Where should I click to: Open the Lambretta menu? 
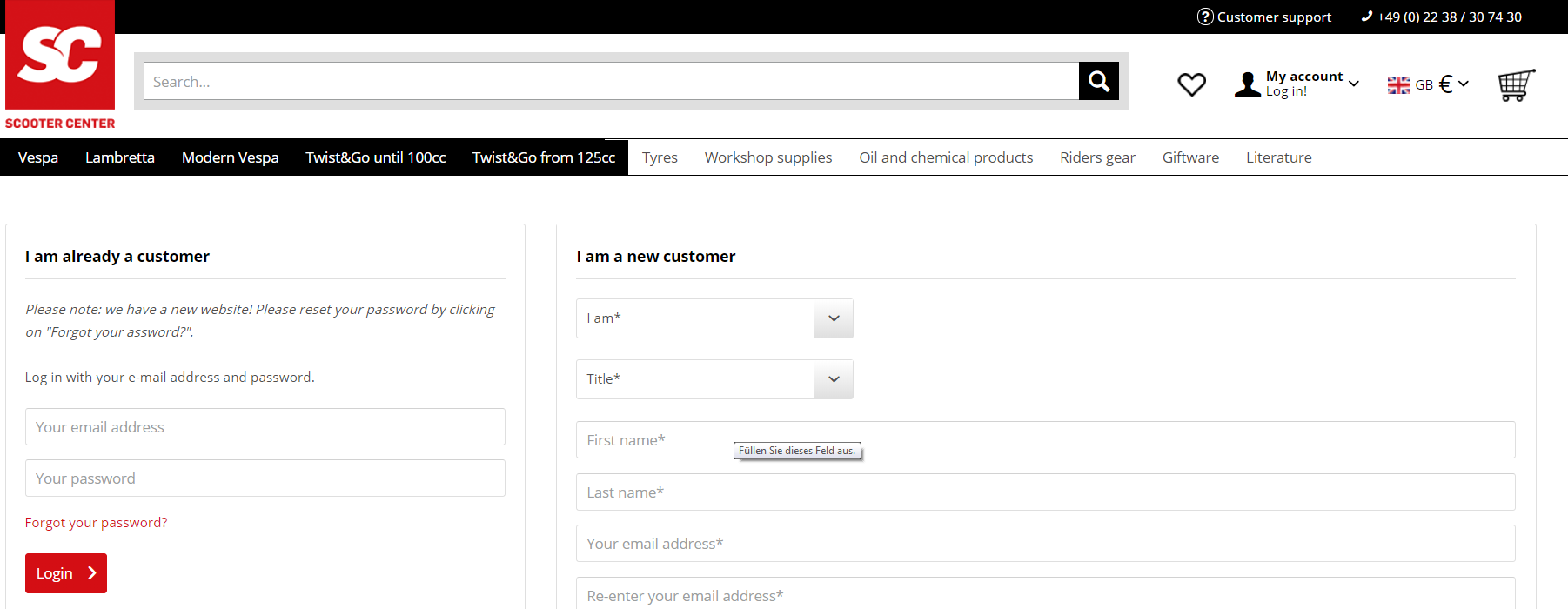(120, 157)
